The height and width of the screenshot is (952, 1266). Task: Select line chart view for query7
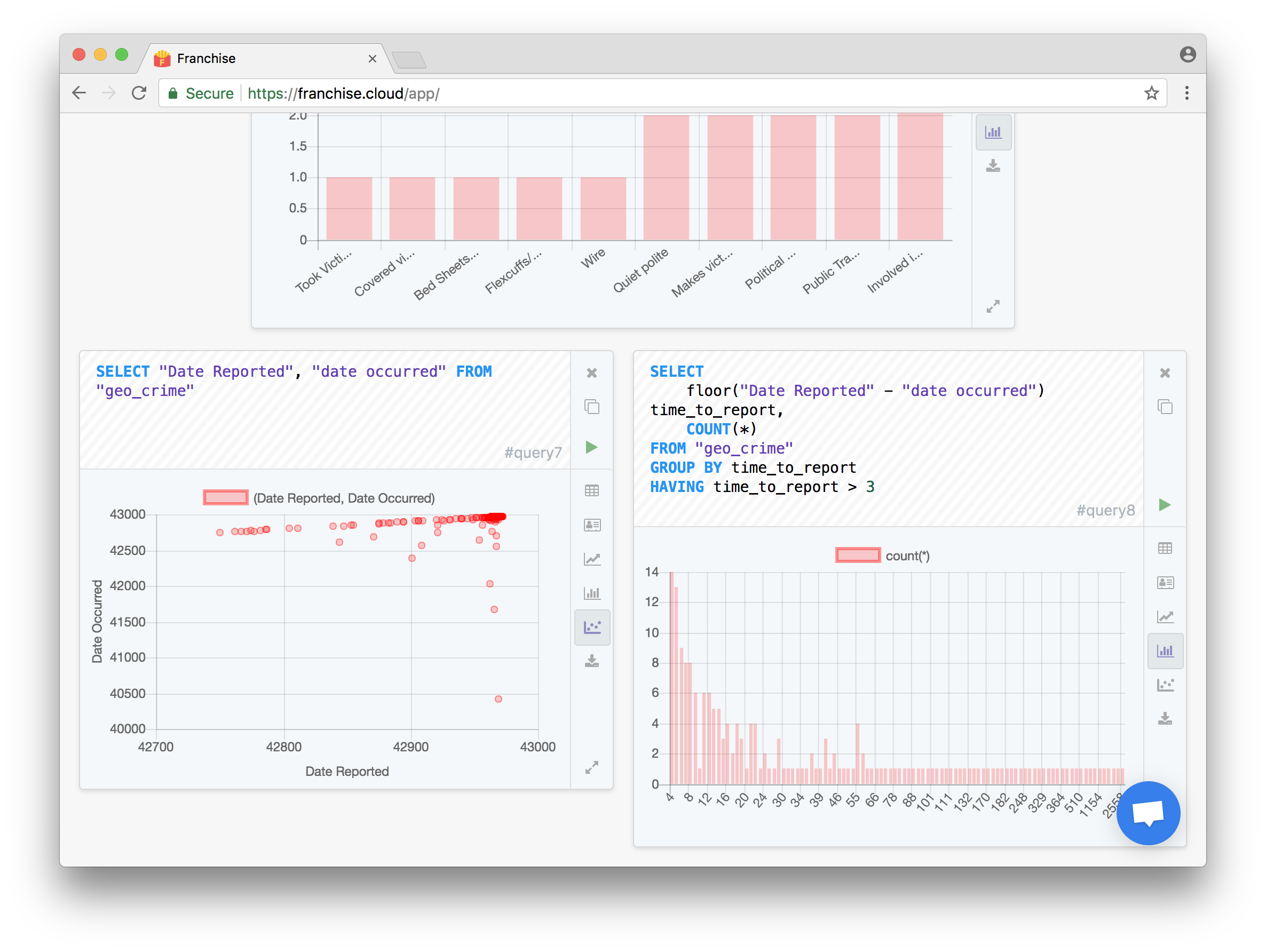click(x=591, y=559)
